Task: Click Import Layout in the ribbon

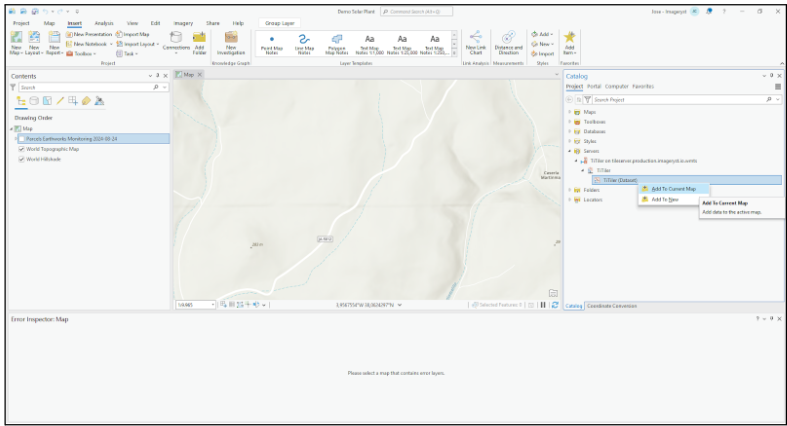Action: click(136, 44)
